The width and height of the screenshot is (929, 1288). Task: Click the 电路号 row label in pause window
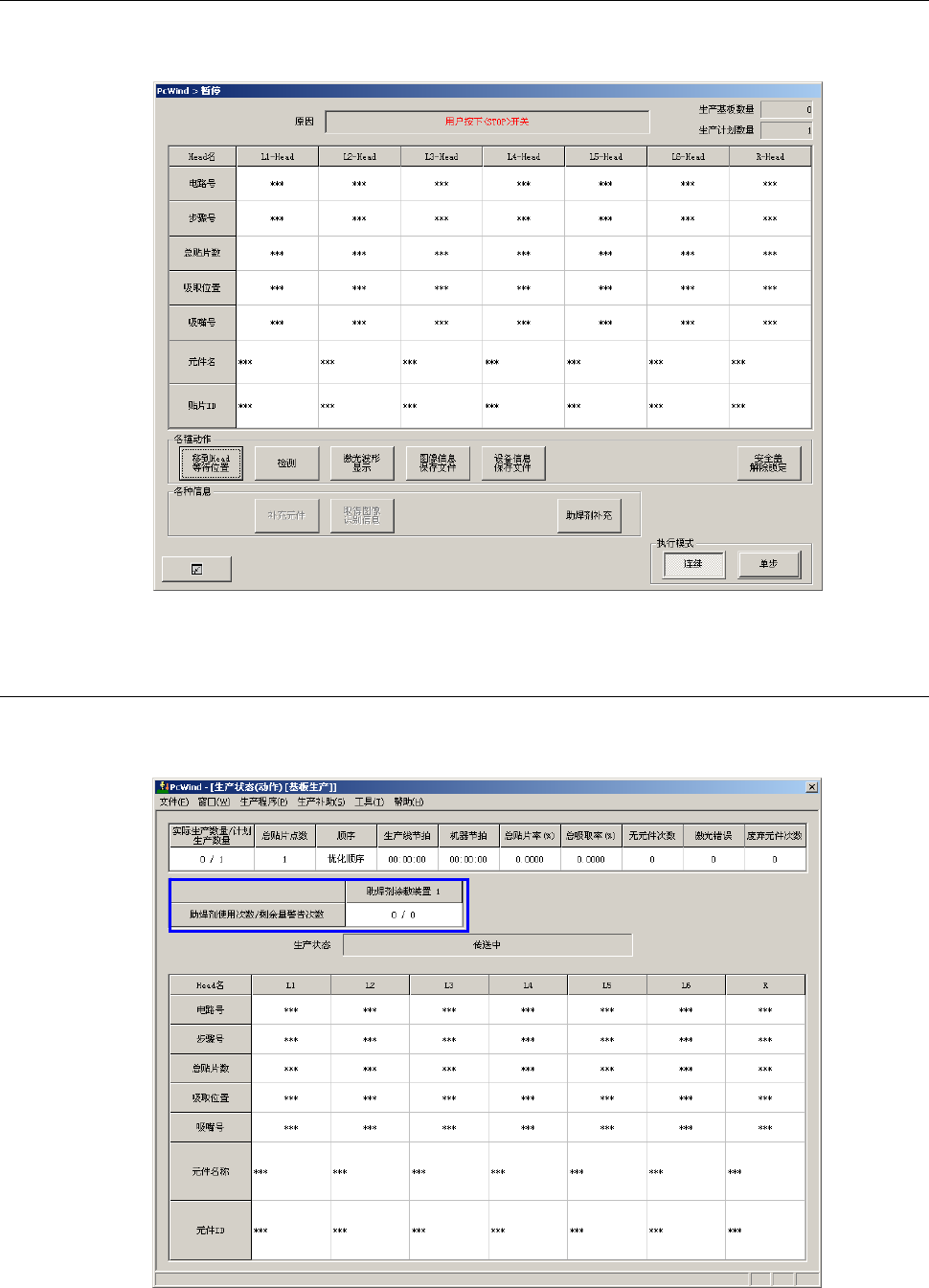click(x=202, y=183)
